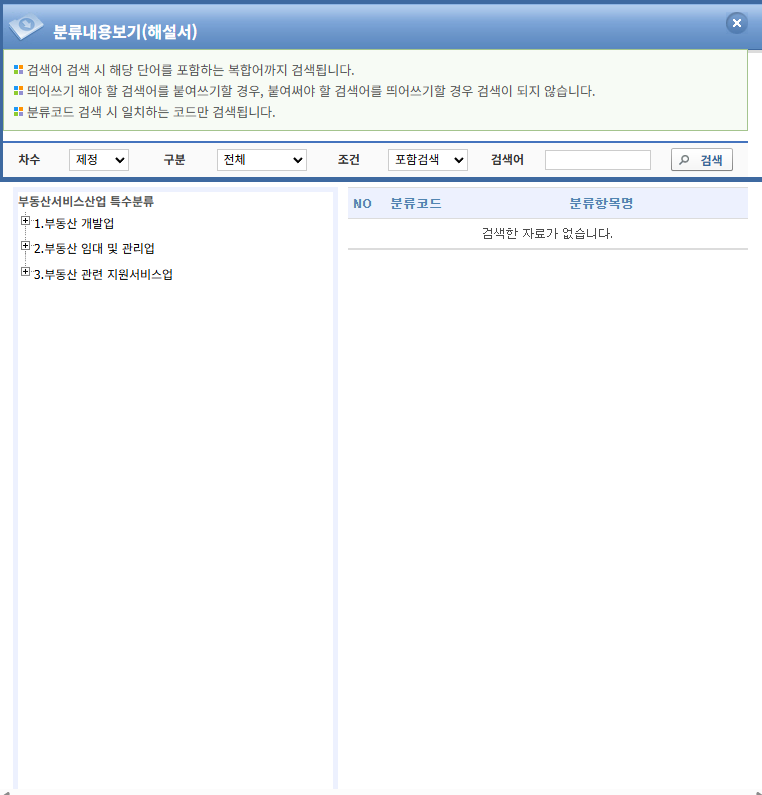Click the 분류항목명 column header
This screenshot has width=762, height=795.
[601, 204]
